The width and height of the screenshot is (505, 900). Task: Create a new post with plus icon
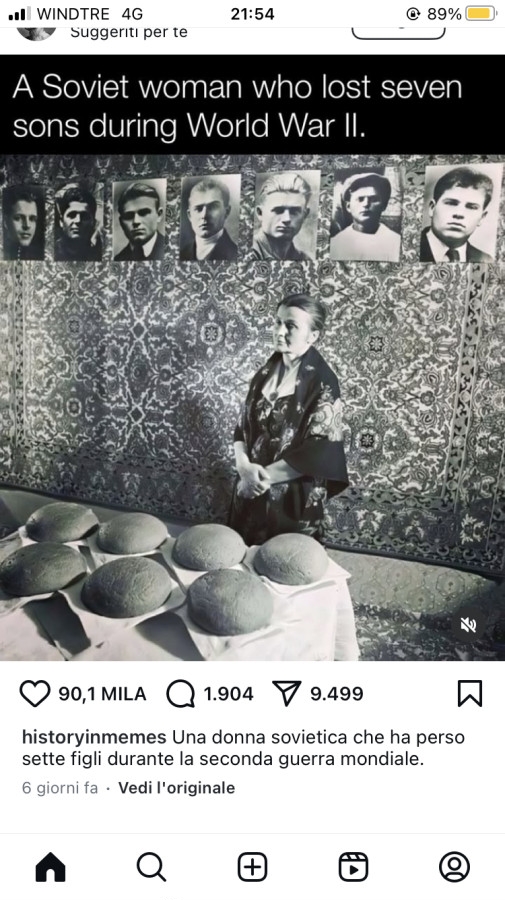252,867
